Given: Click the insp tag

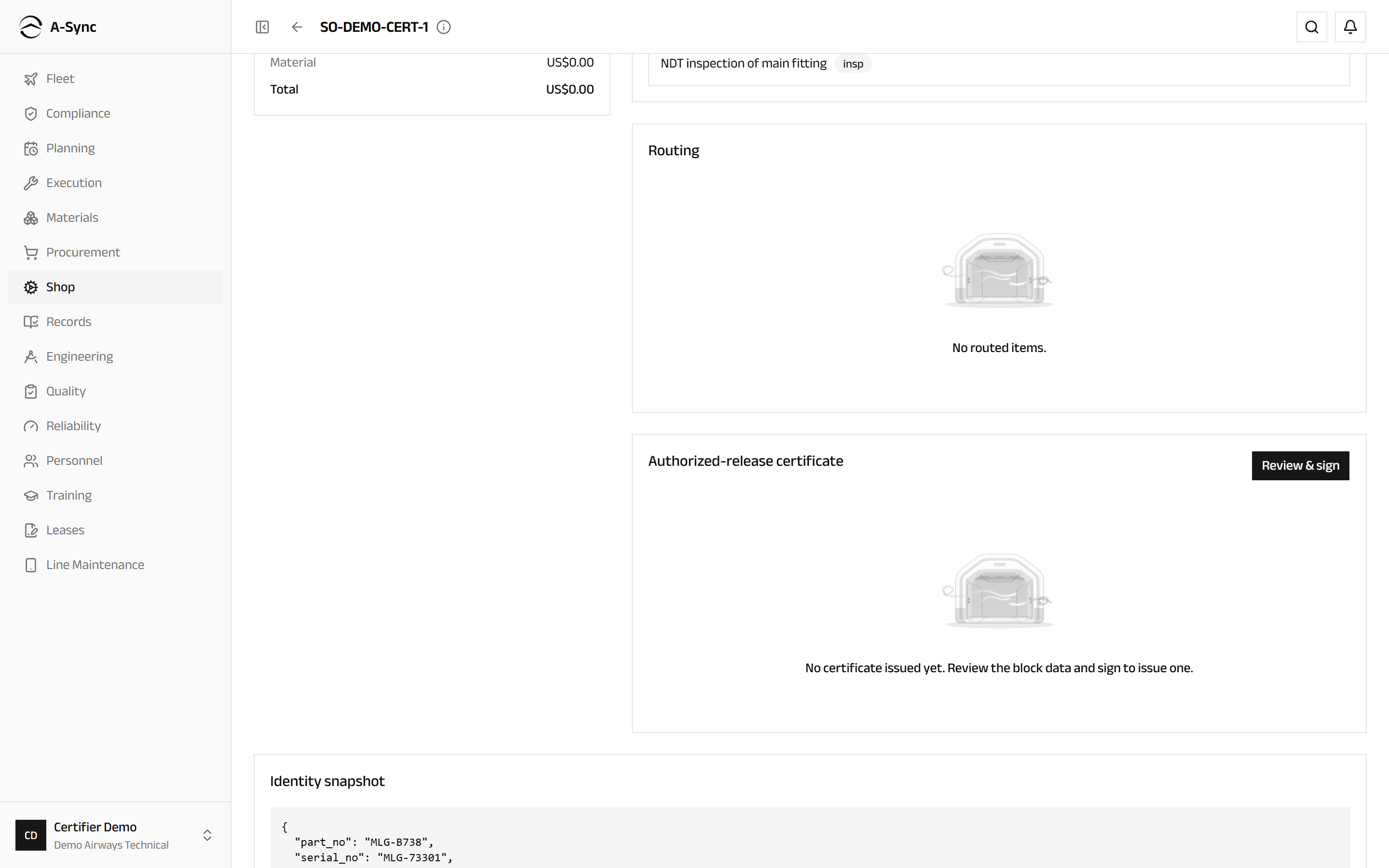Looking at the screenshot, I should point(853,64).
